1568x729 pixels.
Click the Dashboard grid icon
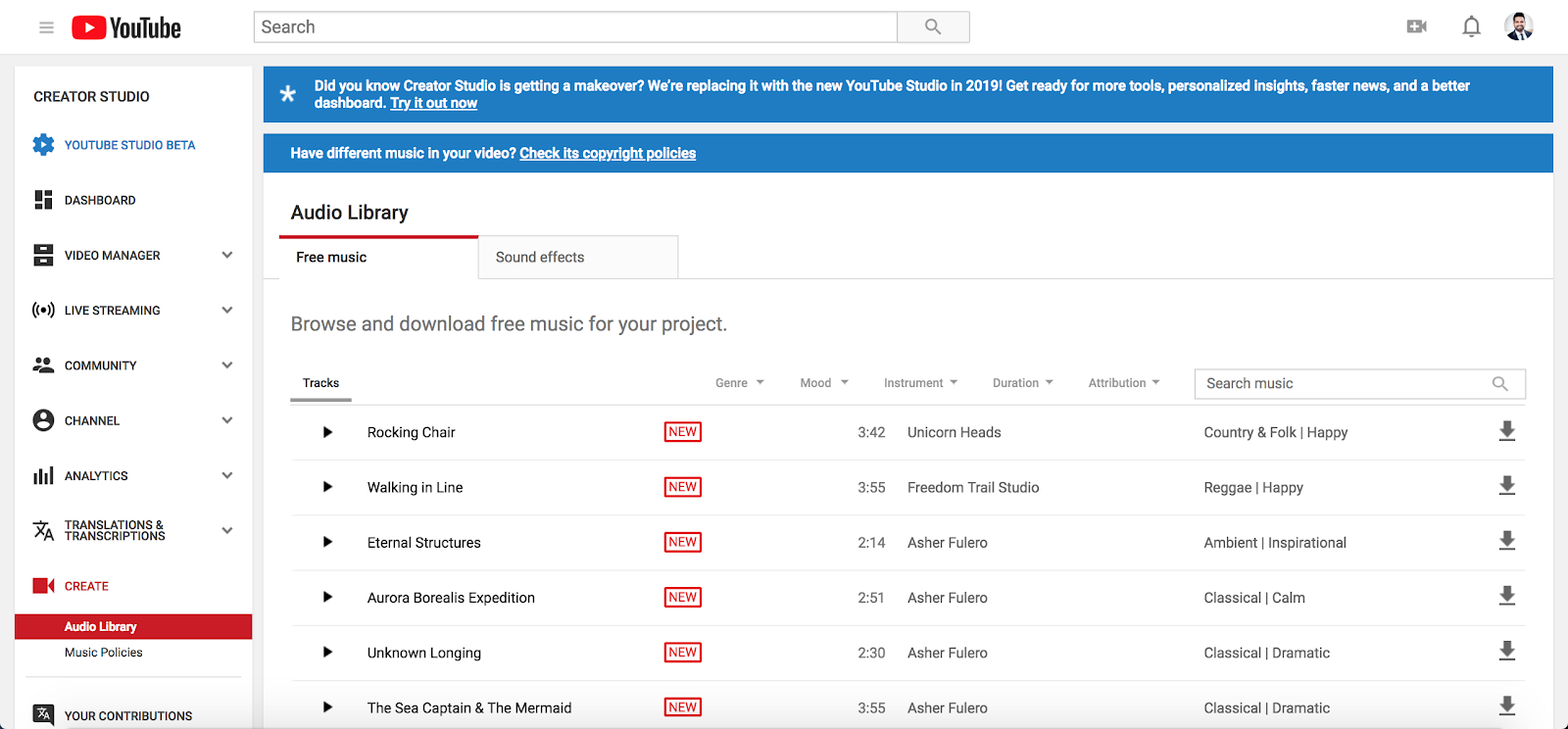coord(43,200)
